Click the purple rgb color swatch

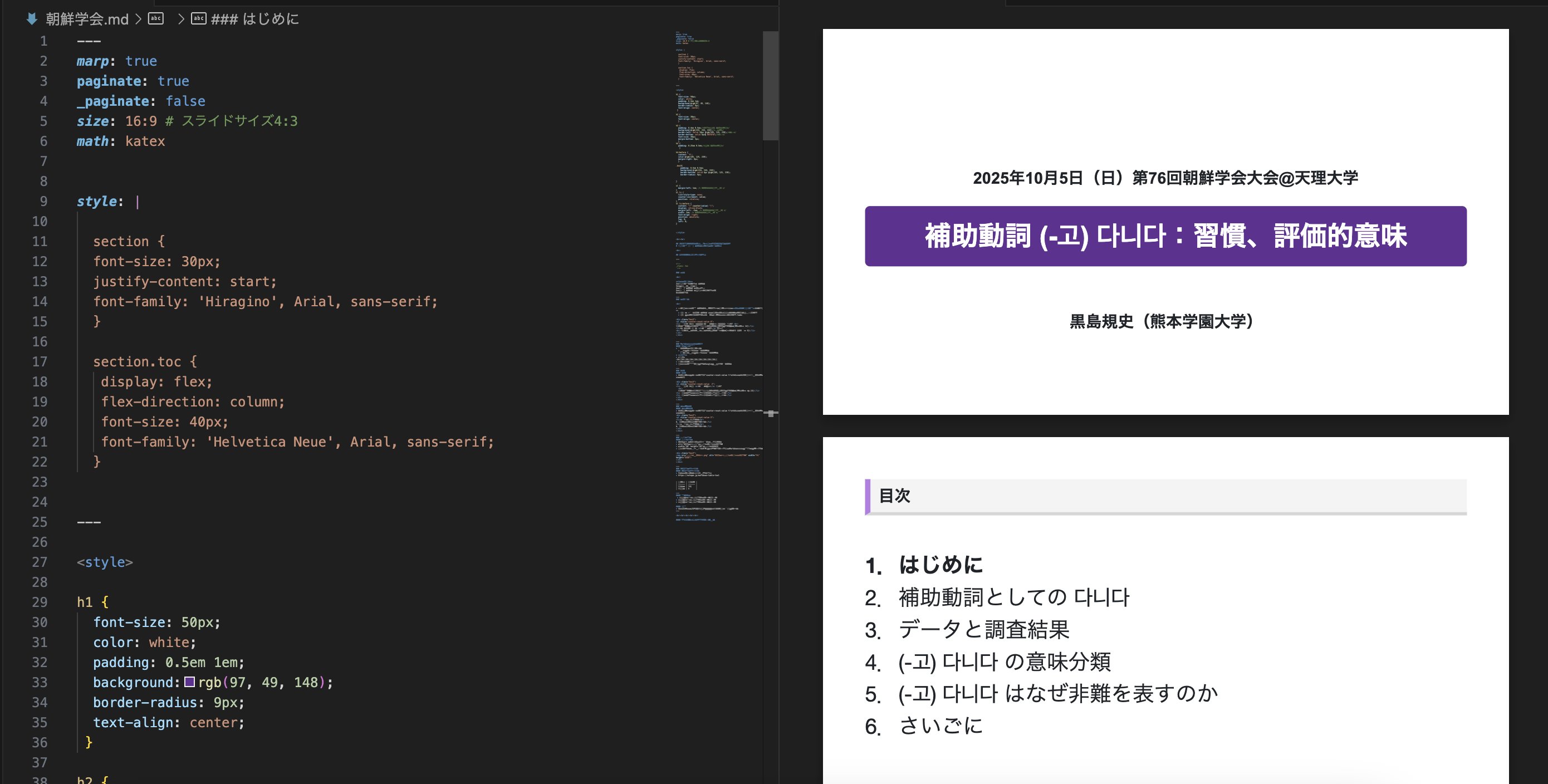coord(189,682)
